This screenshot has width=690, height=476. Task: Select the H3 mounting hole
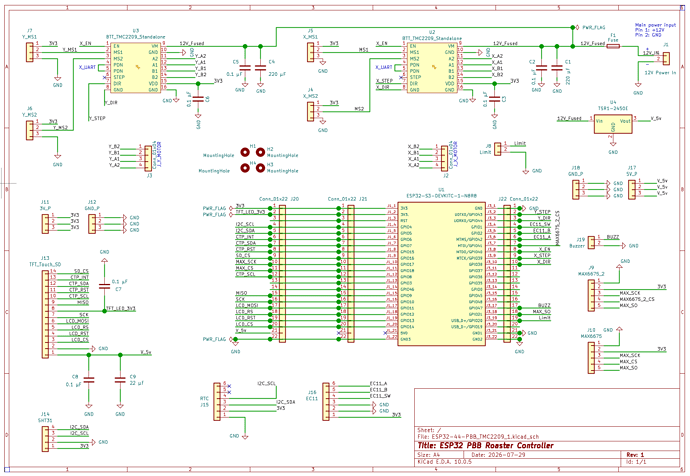tap(261, 168)
